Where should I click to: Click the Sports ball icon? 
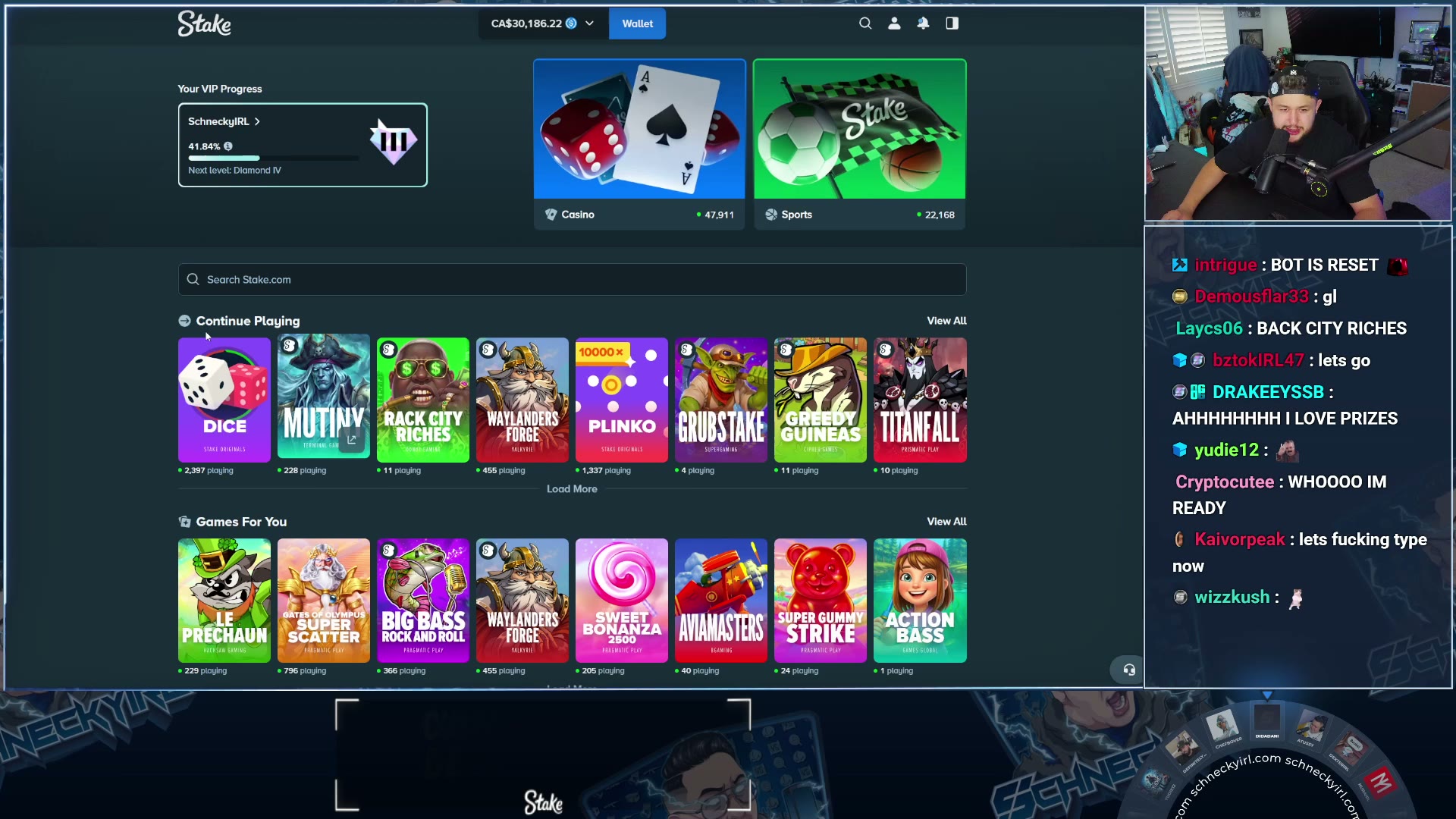point(771,215)
